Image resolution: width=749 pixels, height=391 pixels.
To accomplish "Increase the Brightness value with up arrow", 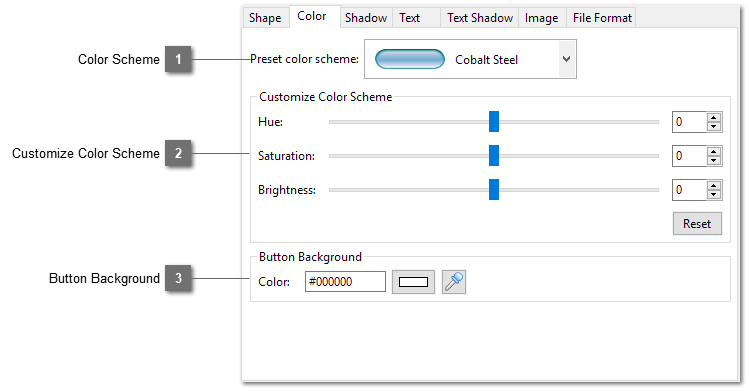I will pyautogui.click(x=714, y=185).
